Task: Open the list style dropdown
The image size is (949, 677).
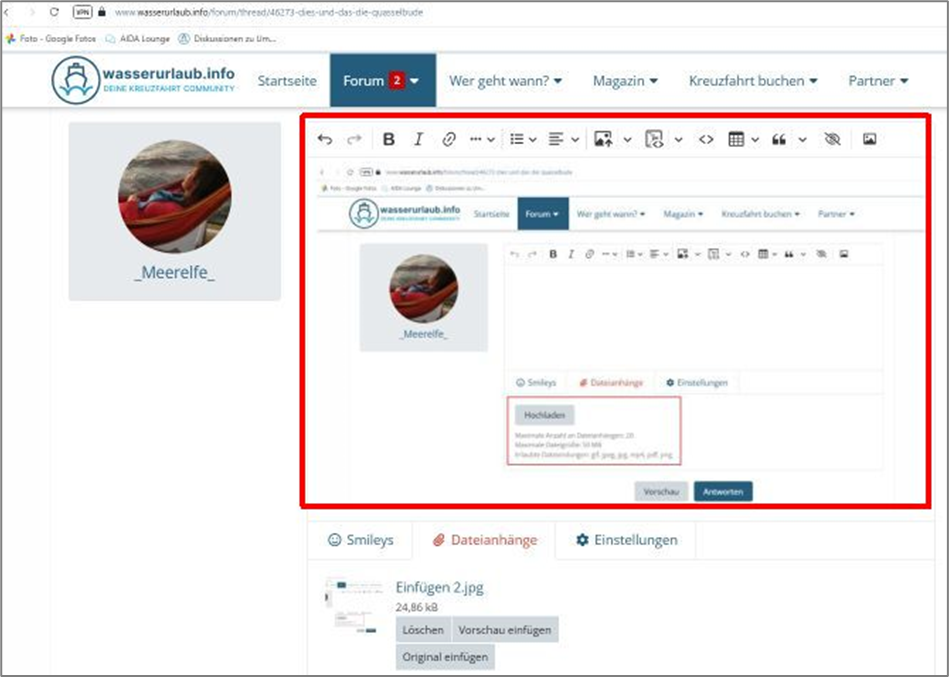Action: click(x=523, y=140)
